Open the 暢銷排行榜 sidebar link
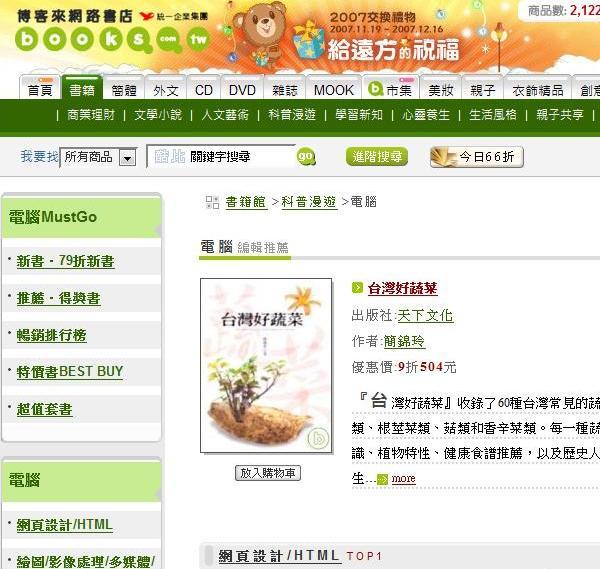The image size is (600, 569). coord(52,335)
